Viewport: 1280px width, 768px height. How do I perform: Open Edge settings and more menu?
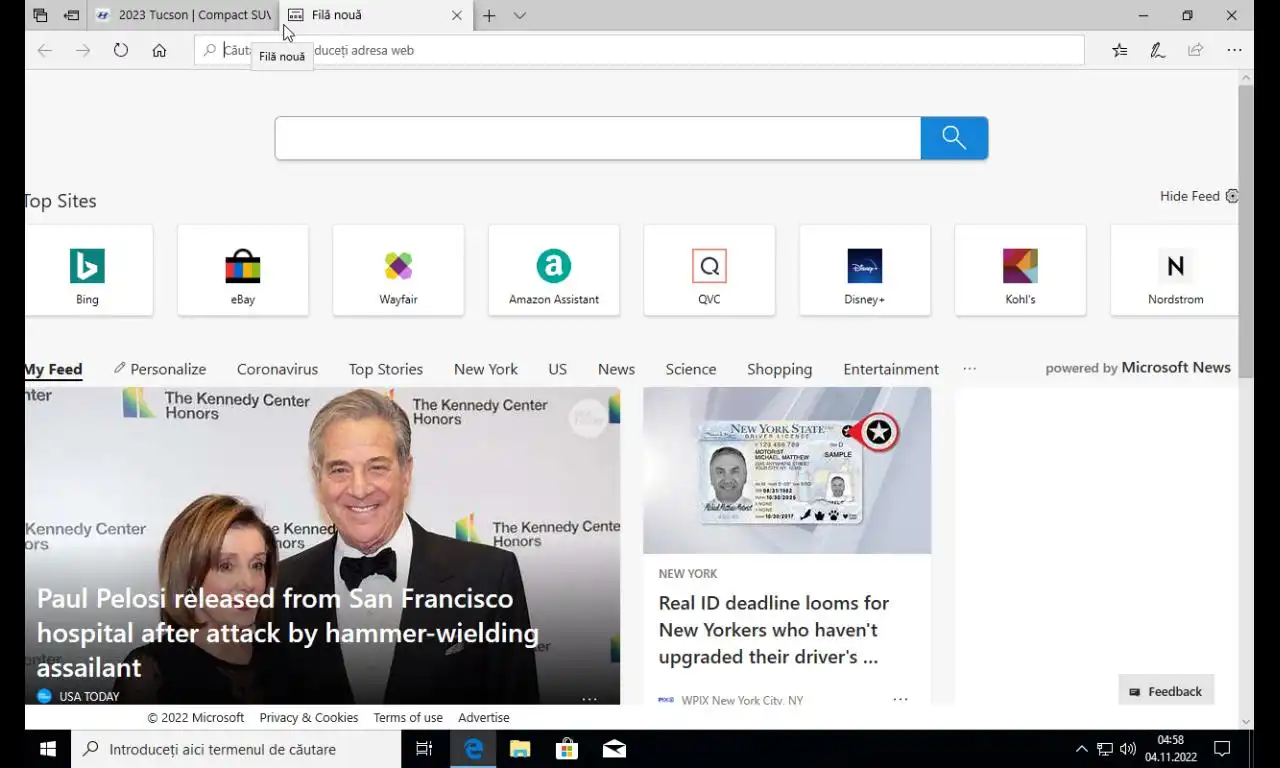click(x=1234, y=50)
